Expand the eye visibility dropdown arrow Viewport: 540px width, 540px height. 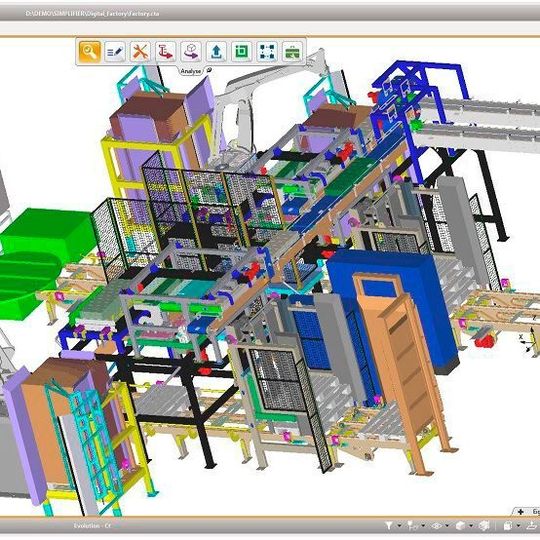pyautogui.click(x=447, y=526)
